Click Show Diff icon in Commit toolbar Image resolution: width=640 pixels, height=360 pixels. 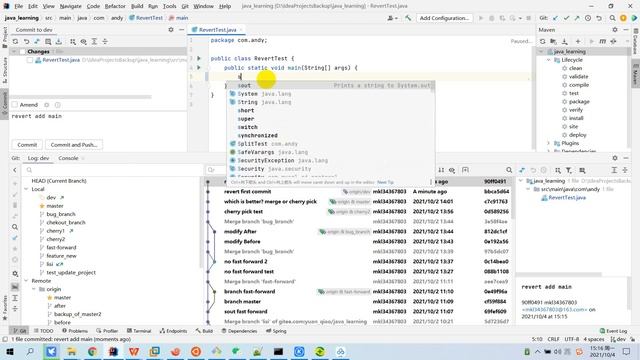37,42
